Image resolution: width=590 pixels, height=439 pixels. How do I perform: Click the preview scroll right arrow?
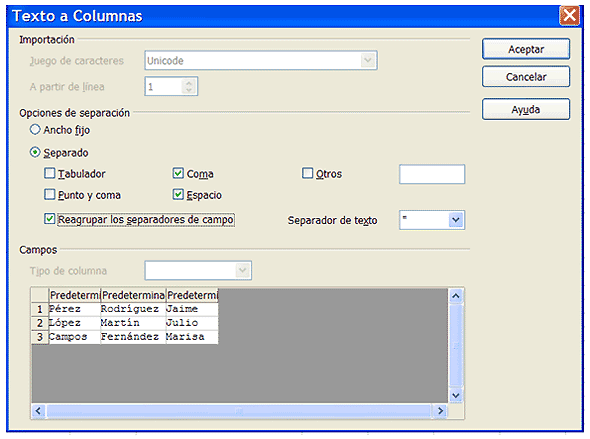pyautogui.click(x=440, y=411)
